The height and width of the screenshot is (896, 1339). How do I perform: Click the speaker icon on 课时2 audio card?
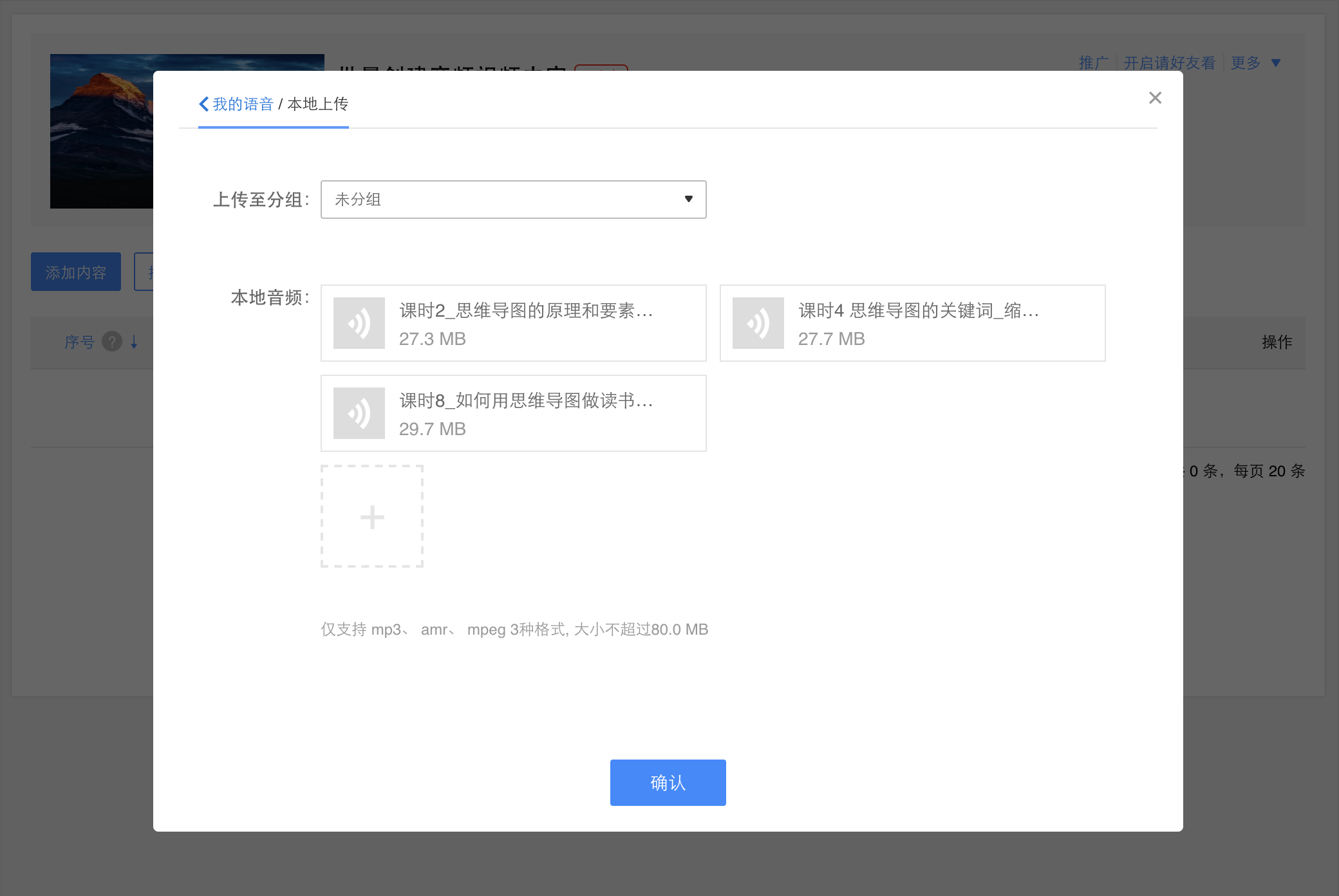[359, 322]
